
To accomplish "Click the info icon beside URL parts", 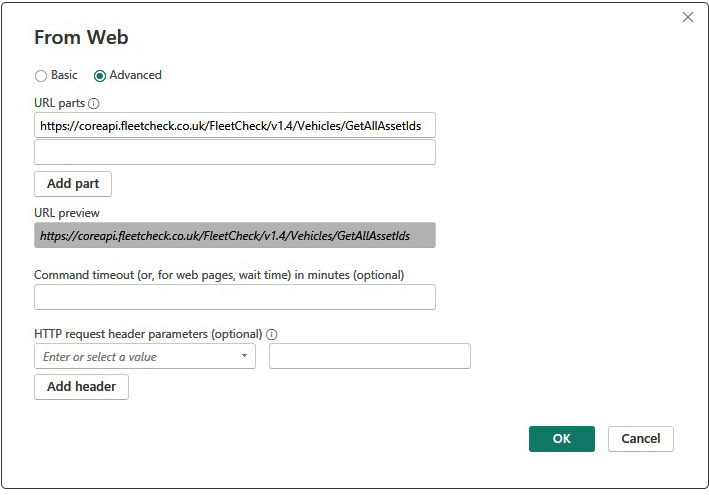I will click(94, 103).
